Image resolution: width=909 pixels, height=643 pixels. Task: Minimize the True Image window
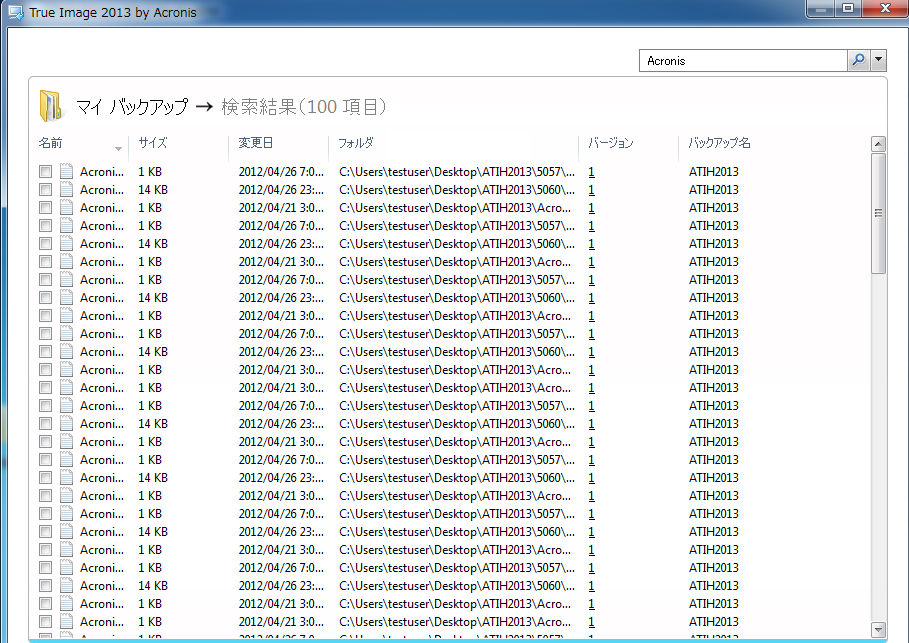[820, 9]
